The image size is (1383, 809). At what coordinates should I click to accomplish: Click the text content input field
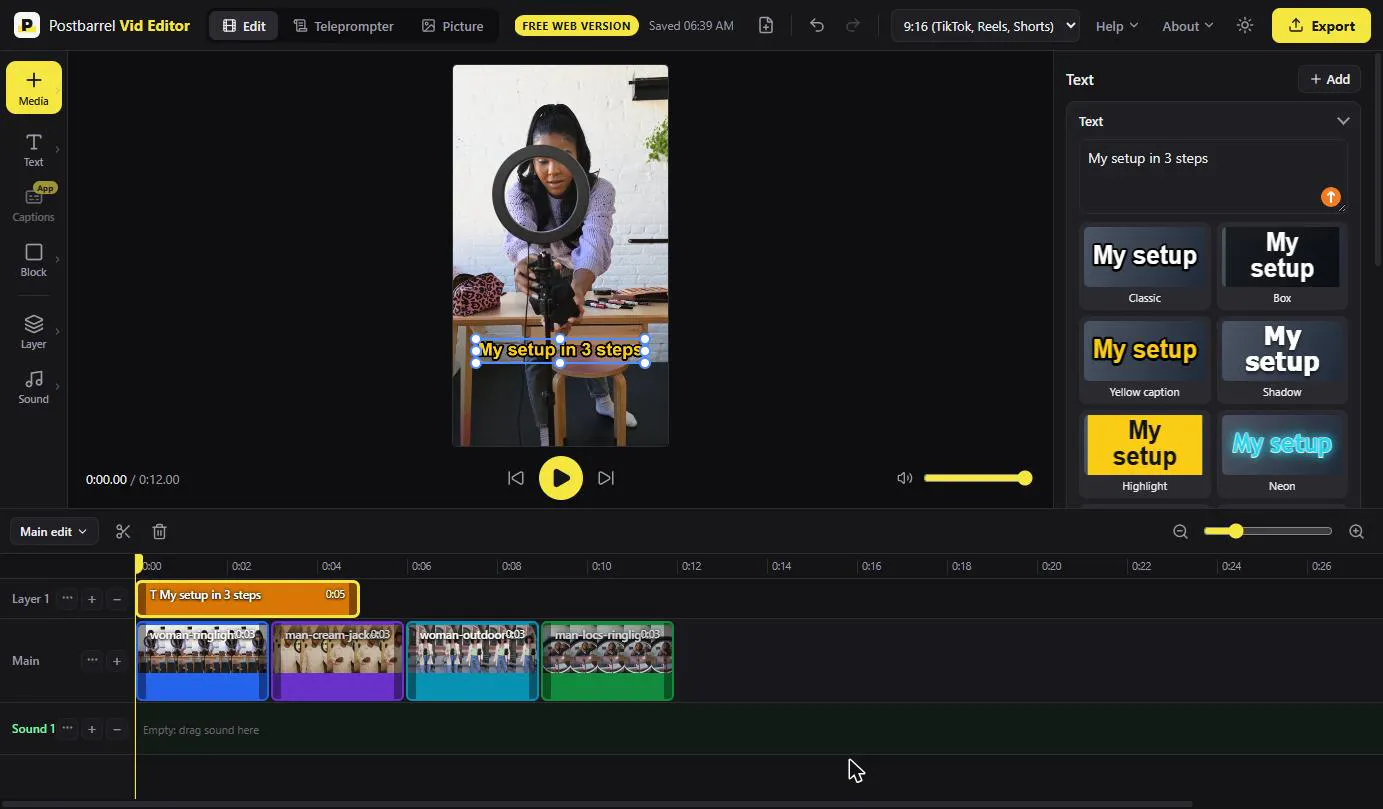click(x=1212, y=176)
